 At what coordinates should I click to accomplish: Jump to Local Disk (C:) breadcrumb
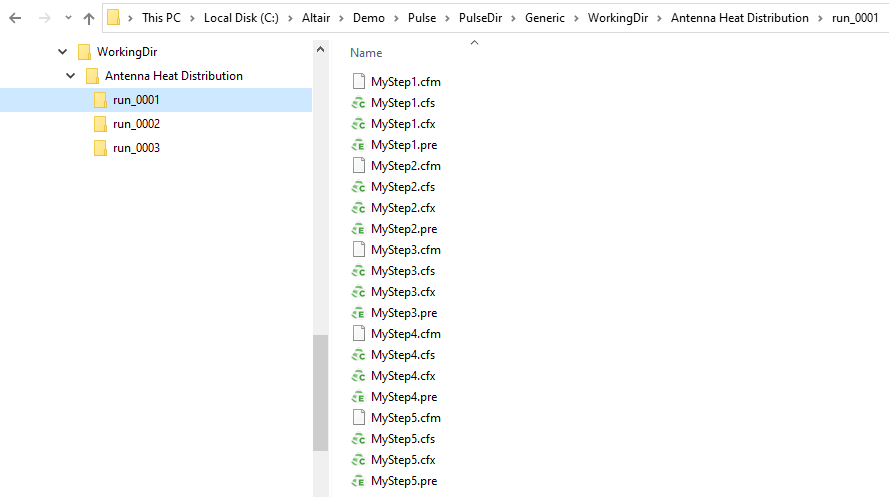(241, 18)
